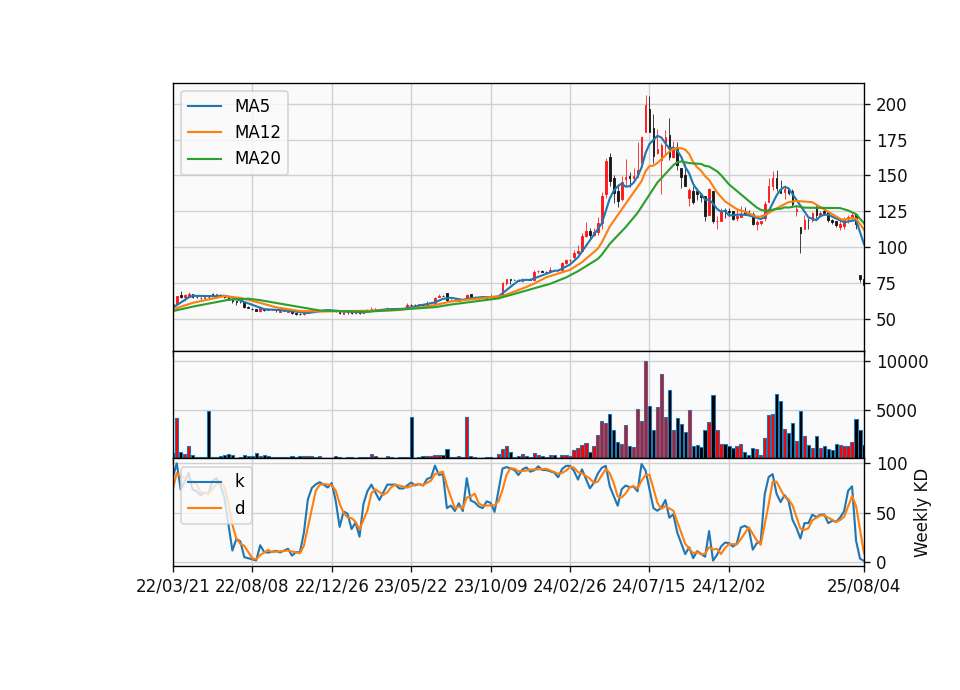Click the 5000 volume axis label

[896, 411]
